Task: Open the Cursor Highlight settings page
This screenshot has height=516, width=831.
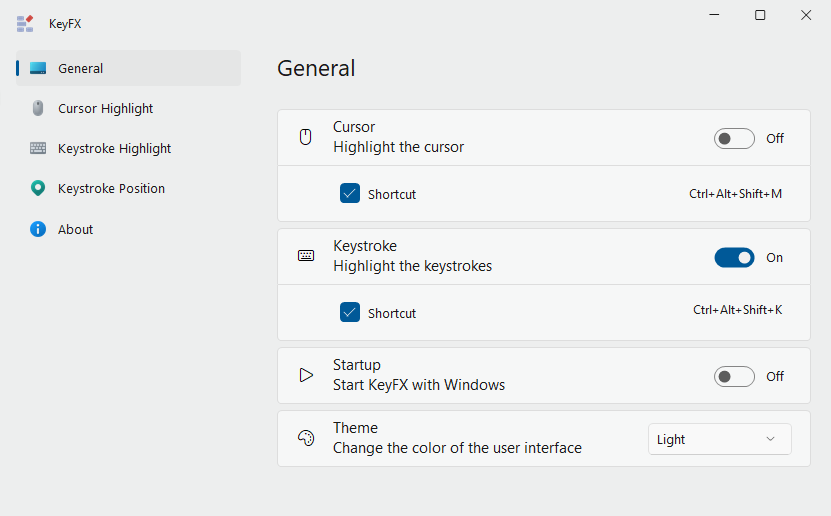Action: pos(106,109)
